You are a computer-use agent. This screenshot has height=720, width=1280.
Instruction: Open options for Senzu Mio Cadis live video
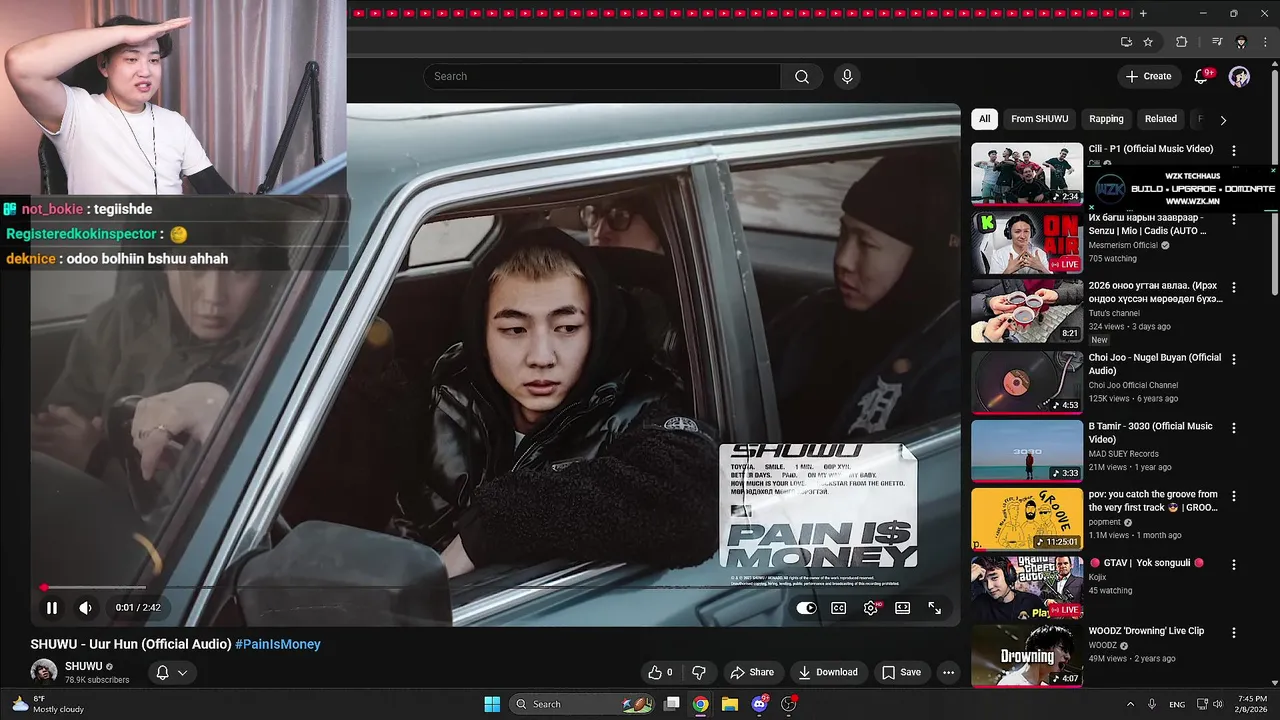coord(1233,218)
